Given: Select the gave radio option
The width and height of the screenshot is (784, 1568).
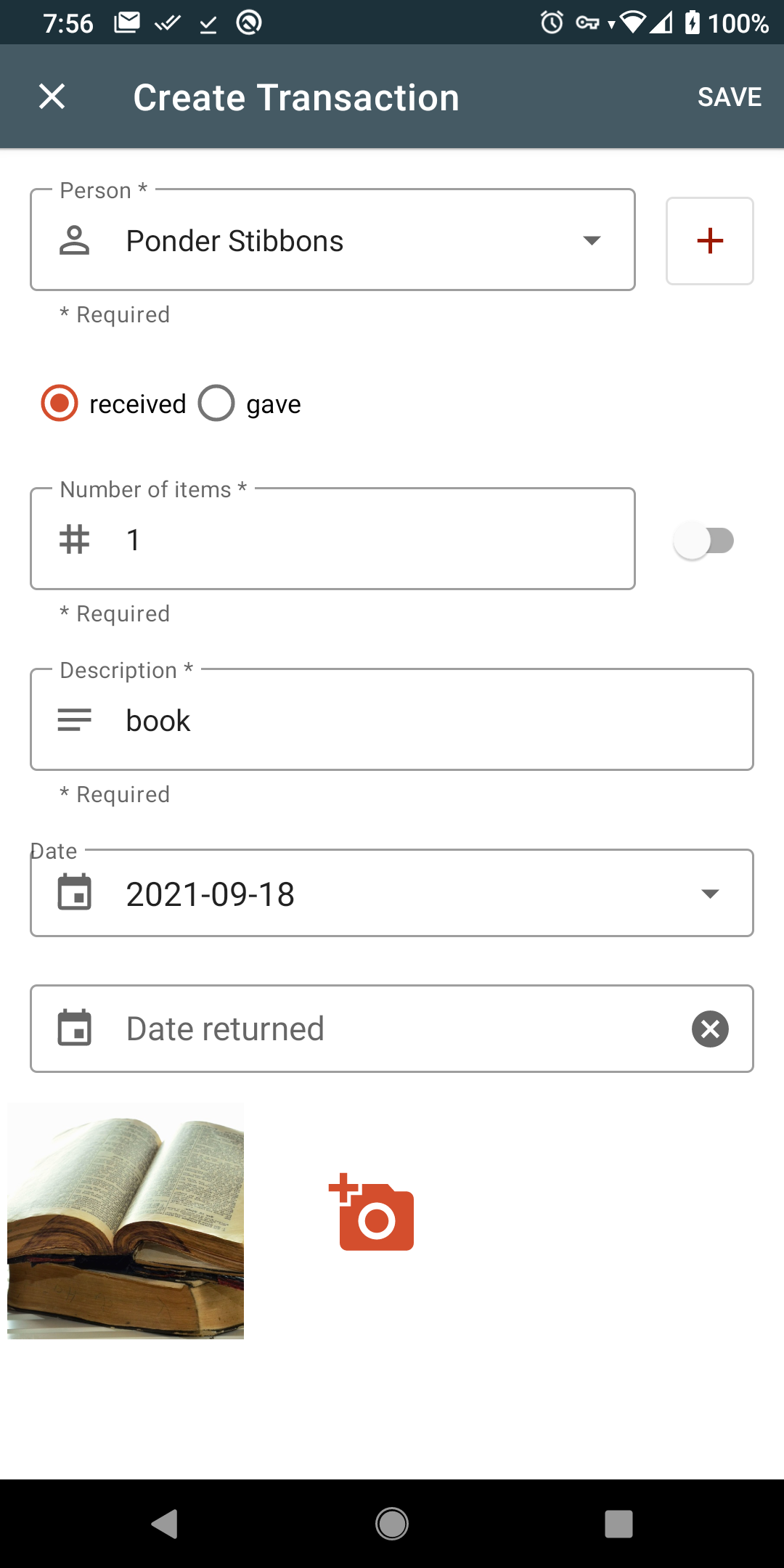Looking at the screenshot, I should coord(216,404).
